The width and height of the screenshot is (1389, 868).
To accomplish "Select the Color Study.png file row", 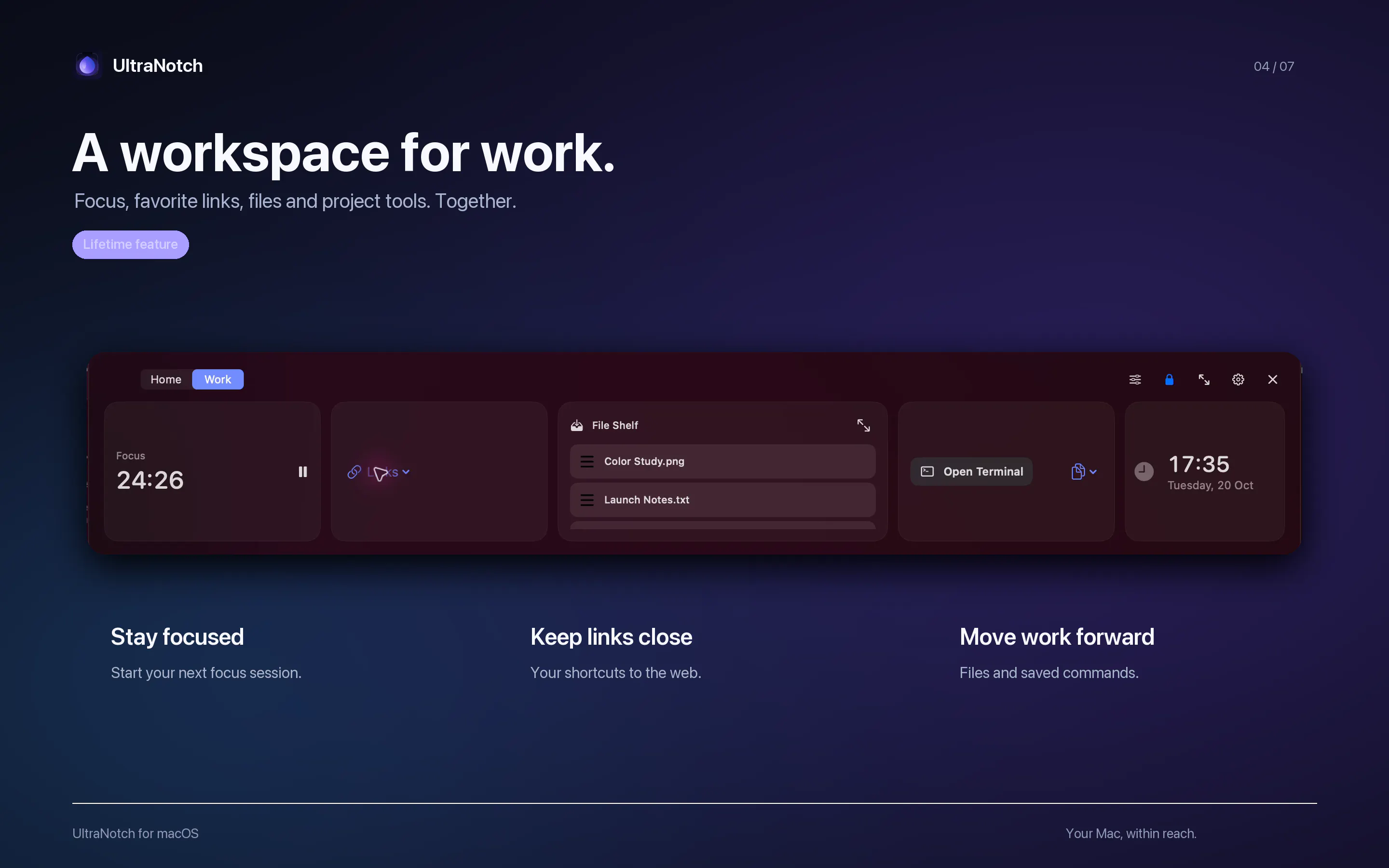I will click(722, 461).
